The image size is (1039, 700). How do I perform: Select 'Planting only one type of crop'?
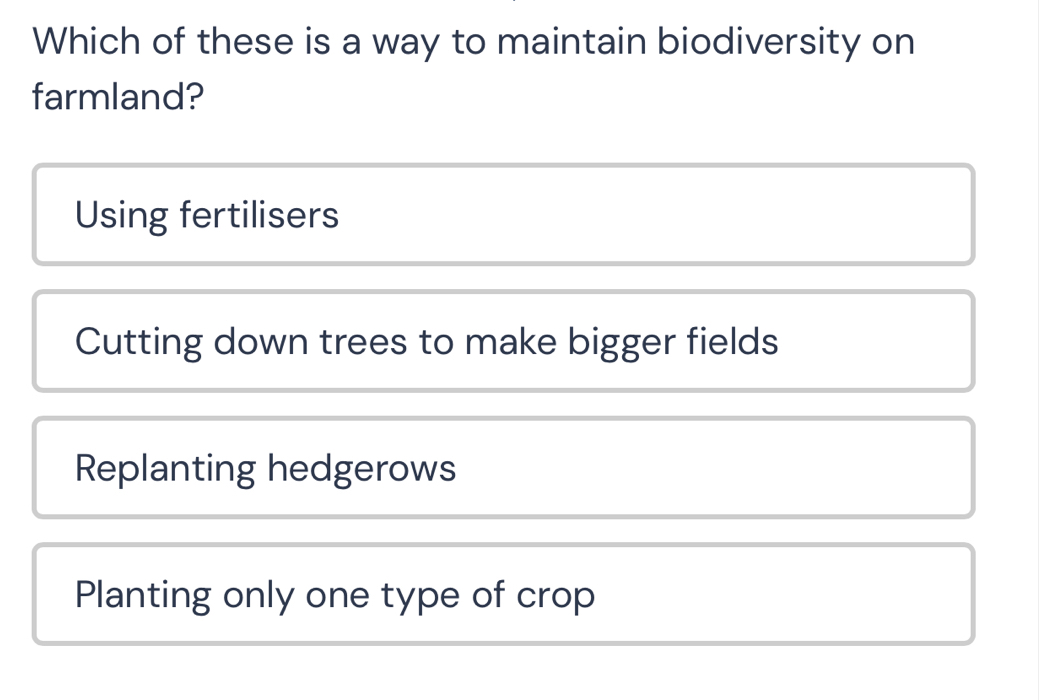[x=503, y=595]
